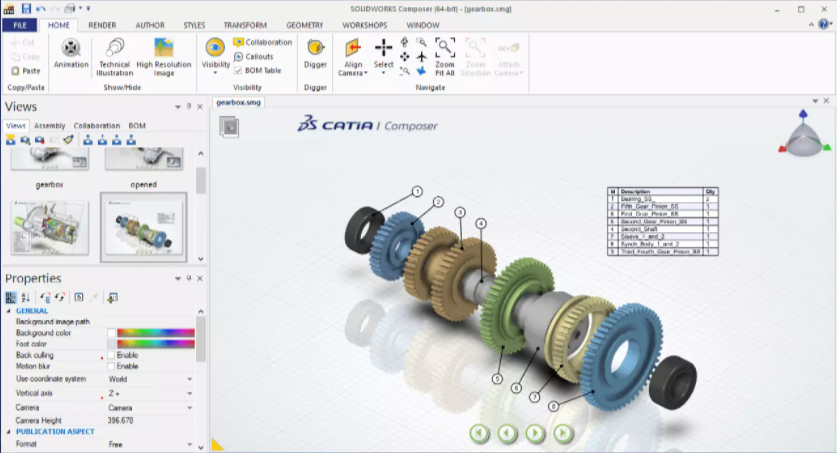Toggle Callouts visibility
The height and width of the screenshot is (453, 837).
click(x=254, y=57)
